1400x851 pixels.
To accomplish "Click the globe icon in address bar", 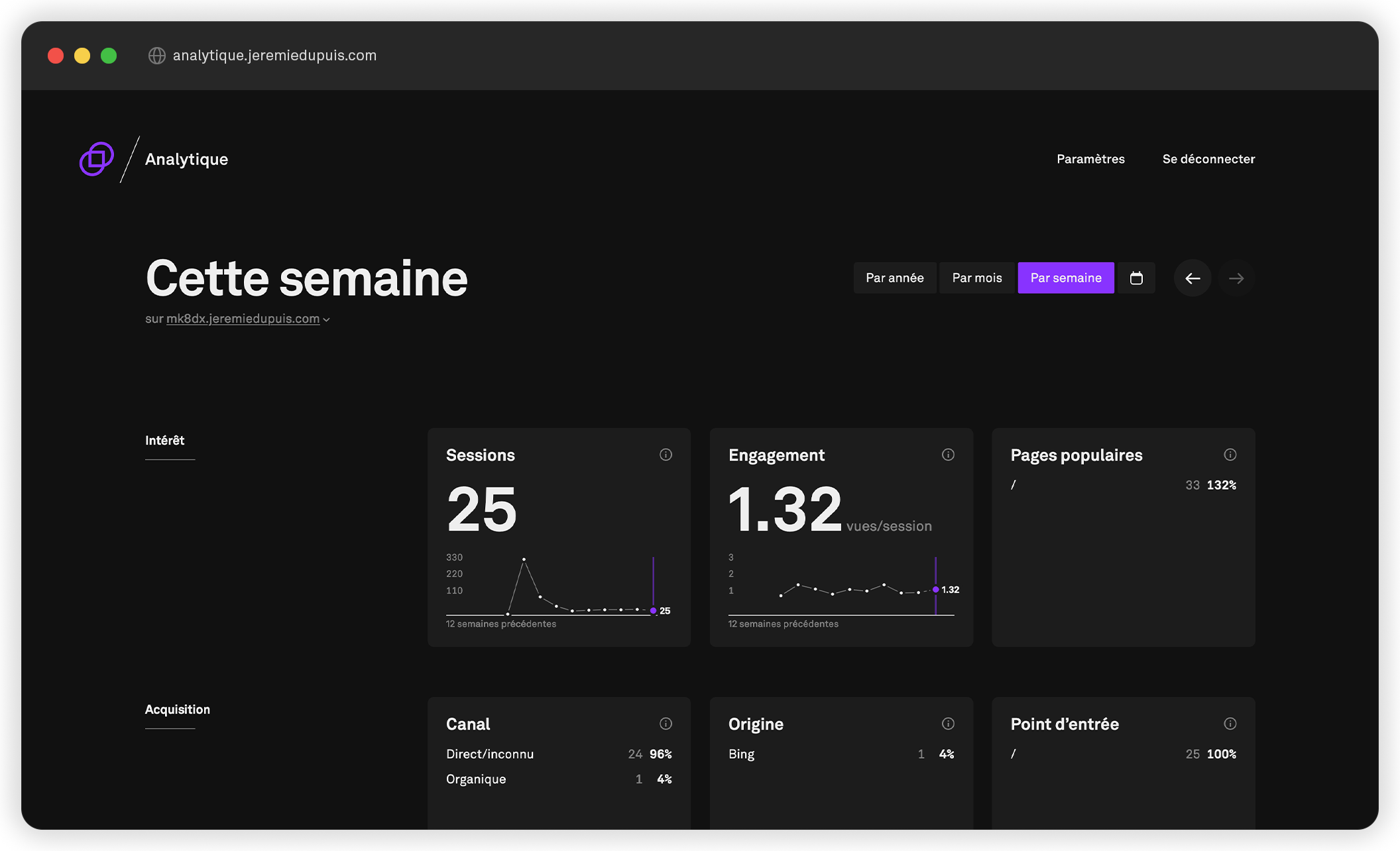I will tap(157, 56).
